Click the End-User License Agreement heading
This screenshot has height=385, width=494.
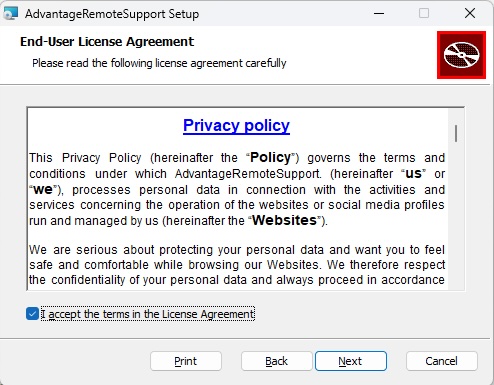point(107,42)
